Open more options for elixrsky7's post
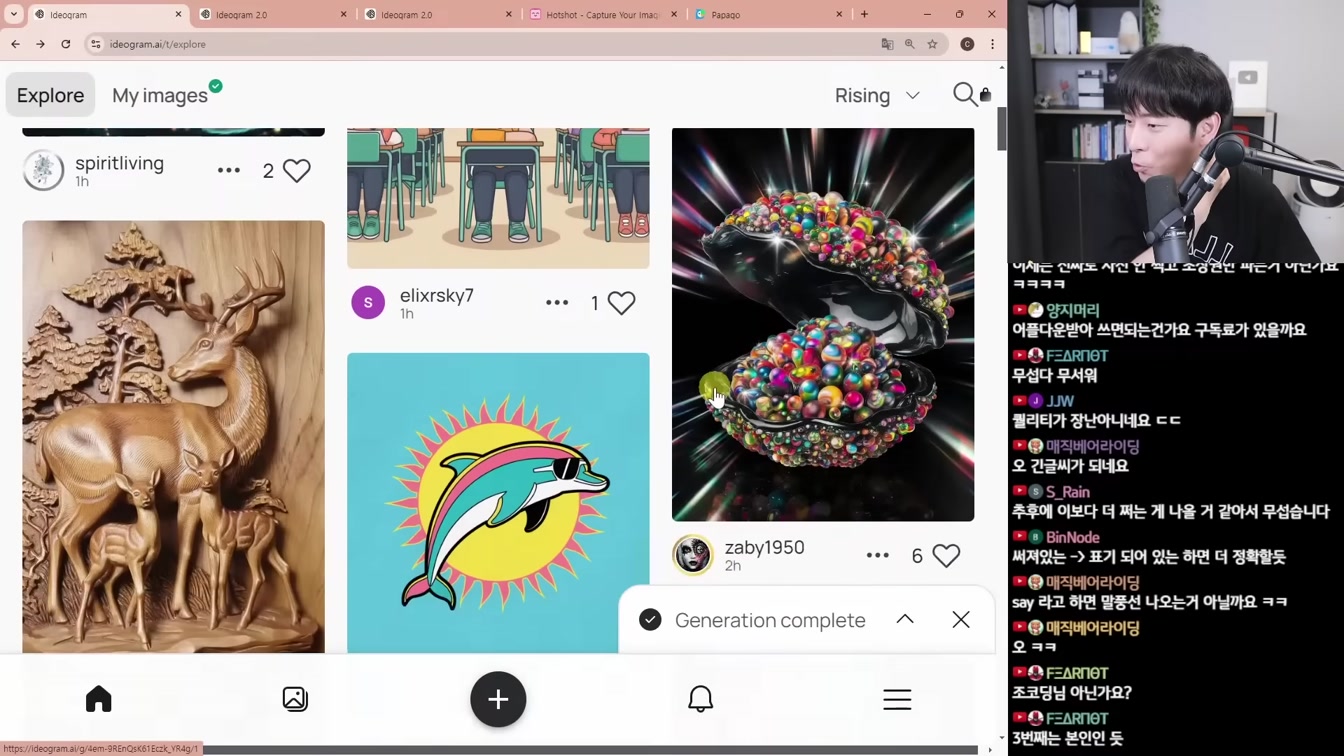 coord(557,302)
